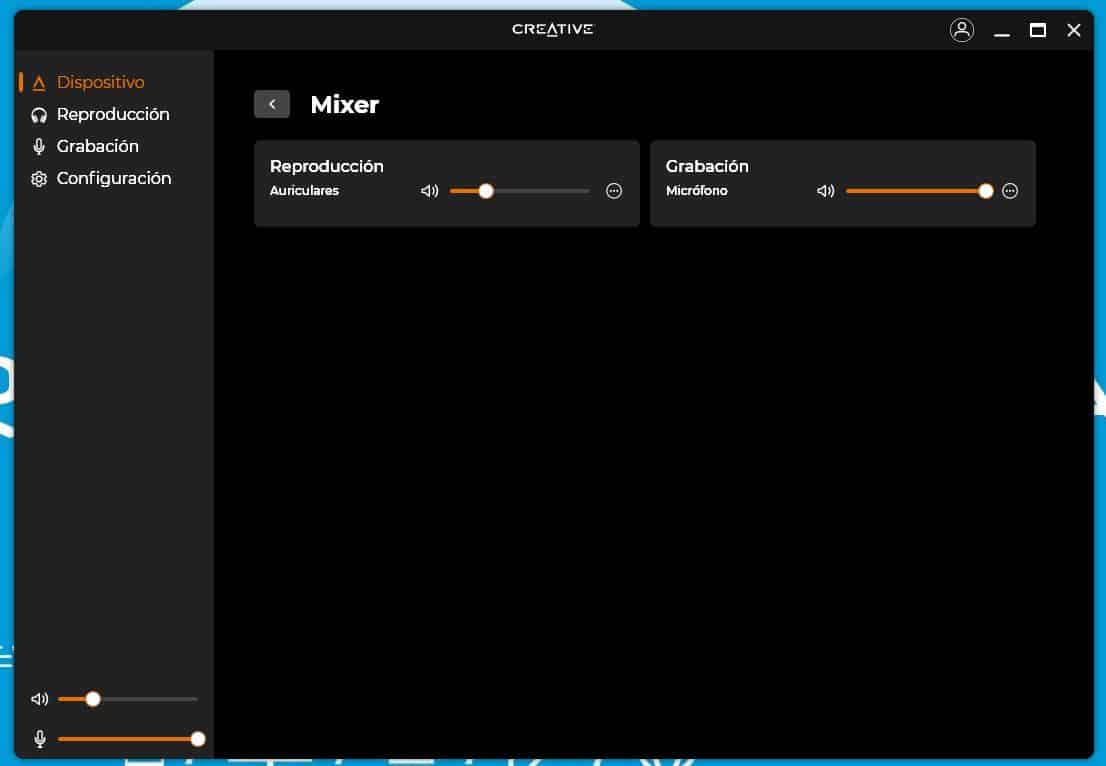Screen dimensions: 1106x766
Task: Toggle mute on sidebar bottom speaker icon
Action: [39, 699]
